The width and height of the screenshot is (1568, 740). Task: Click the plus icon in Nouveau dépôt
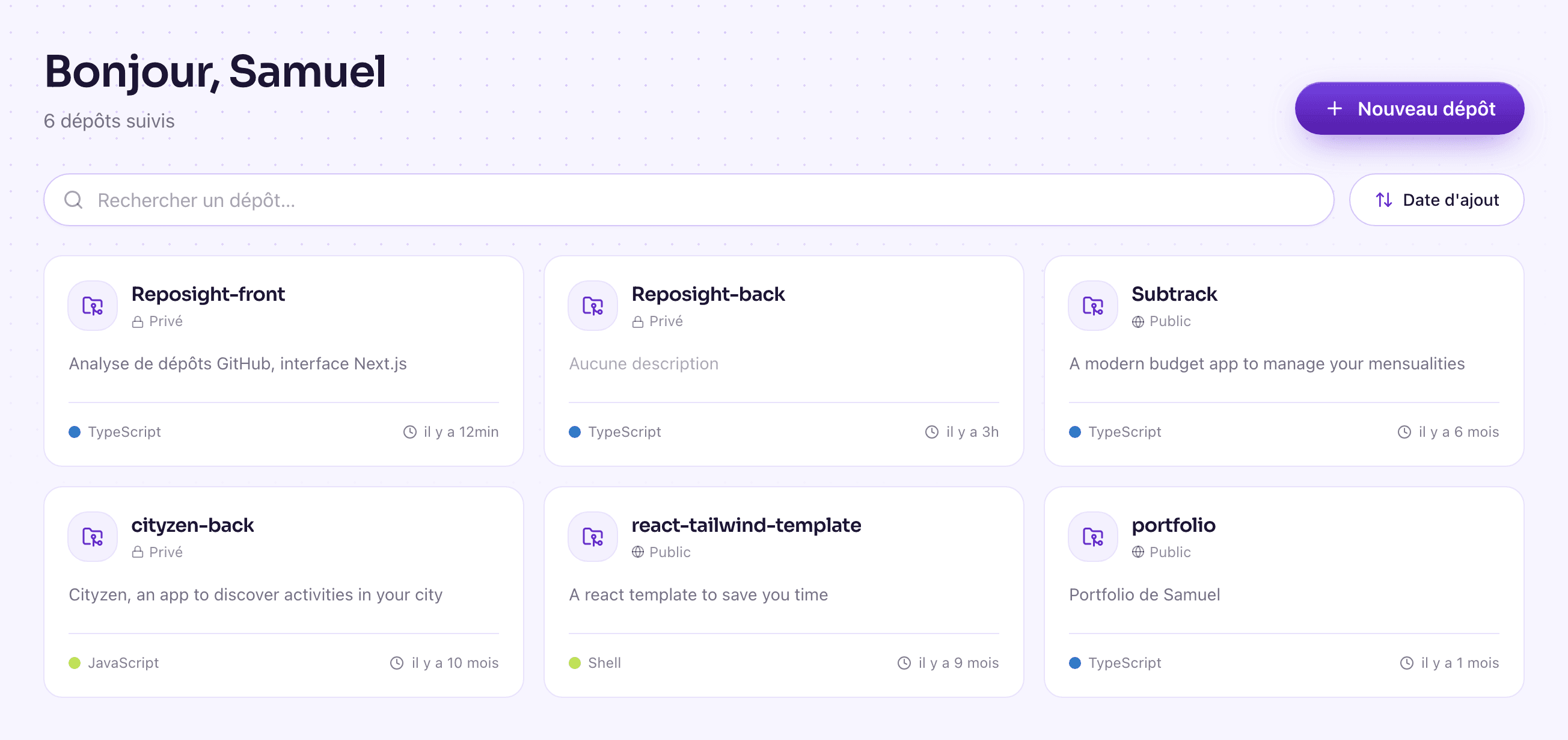1334,108
